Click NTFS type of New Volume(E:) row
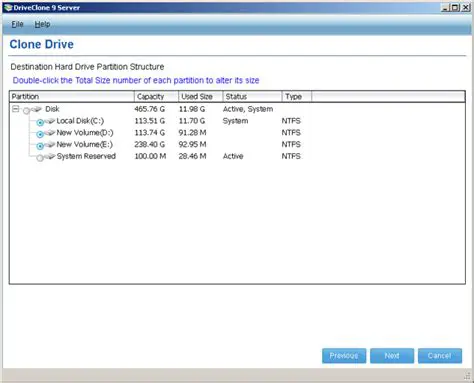 291,144
